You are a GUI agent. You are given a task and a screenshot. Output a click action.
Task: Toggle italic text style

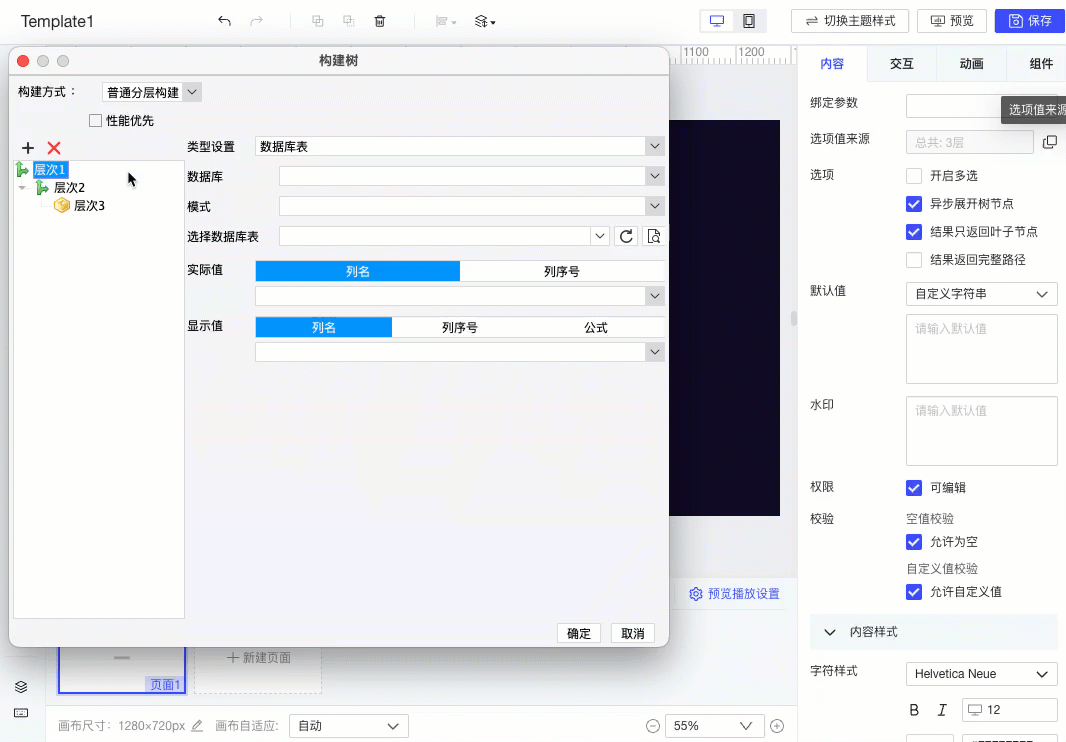[x=942, y=709]
